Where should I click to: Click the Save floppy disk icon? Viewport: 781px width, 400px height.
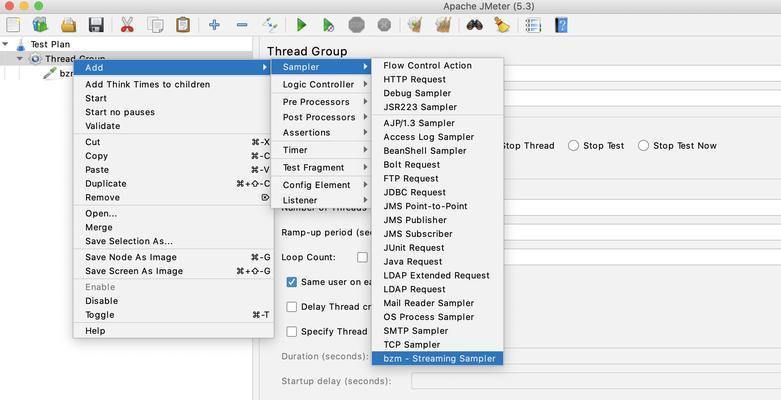(x=96, y=24)
